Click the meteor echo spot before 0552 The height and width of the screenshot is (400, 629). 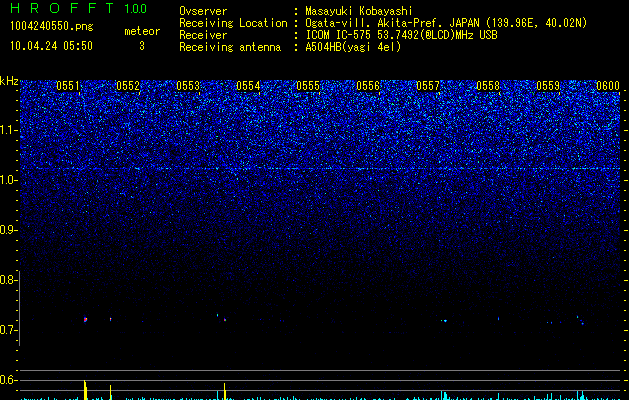click(x=110, y=319)
